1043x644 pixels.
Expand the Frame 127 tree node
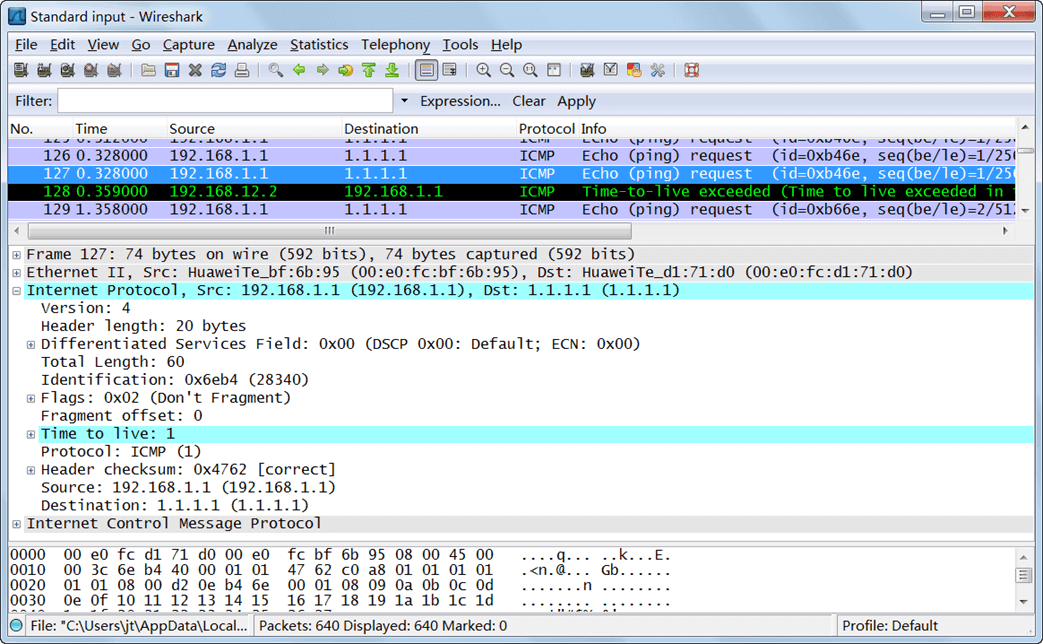pyautogui.click(x=16, y=255)
